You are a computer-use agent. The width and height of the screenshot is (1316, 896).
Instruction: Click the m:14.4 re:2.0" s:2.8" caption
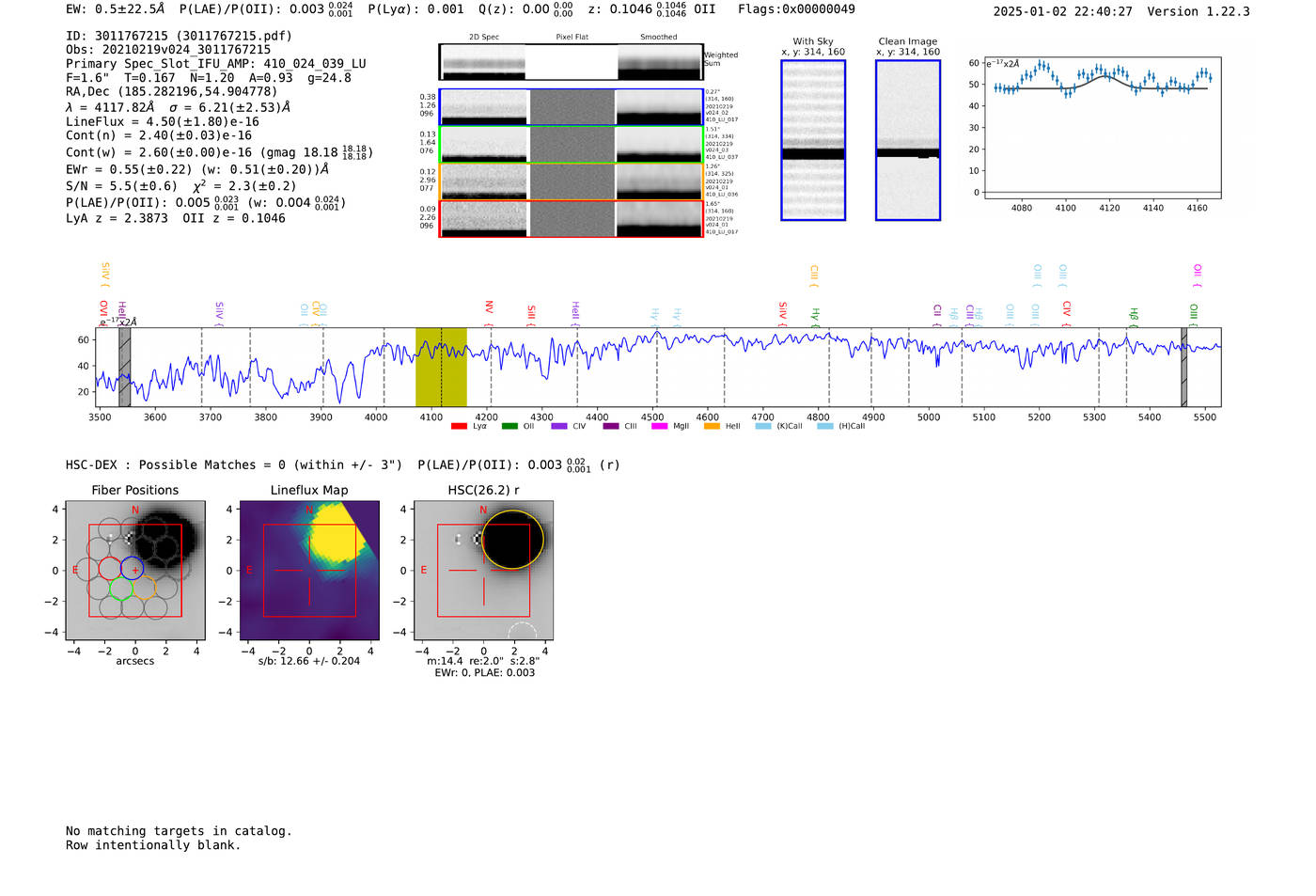coord(483,661)
